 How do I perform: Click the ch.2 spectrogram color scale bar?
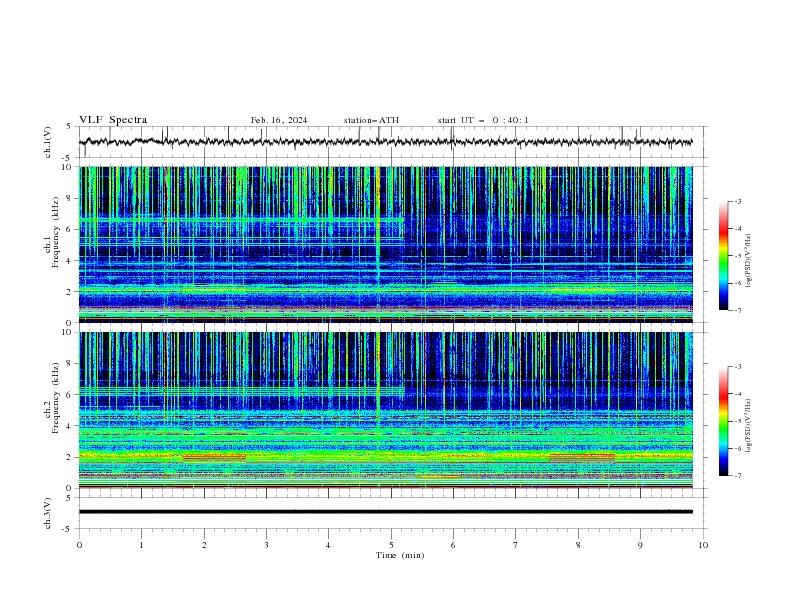[723, 421]
